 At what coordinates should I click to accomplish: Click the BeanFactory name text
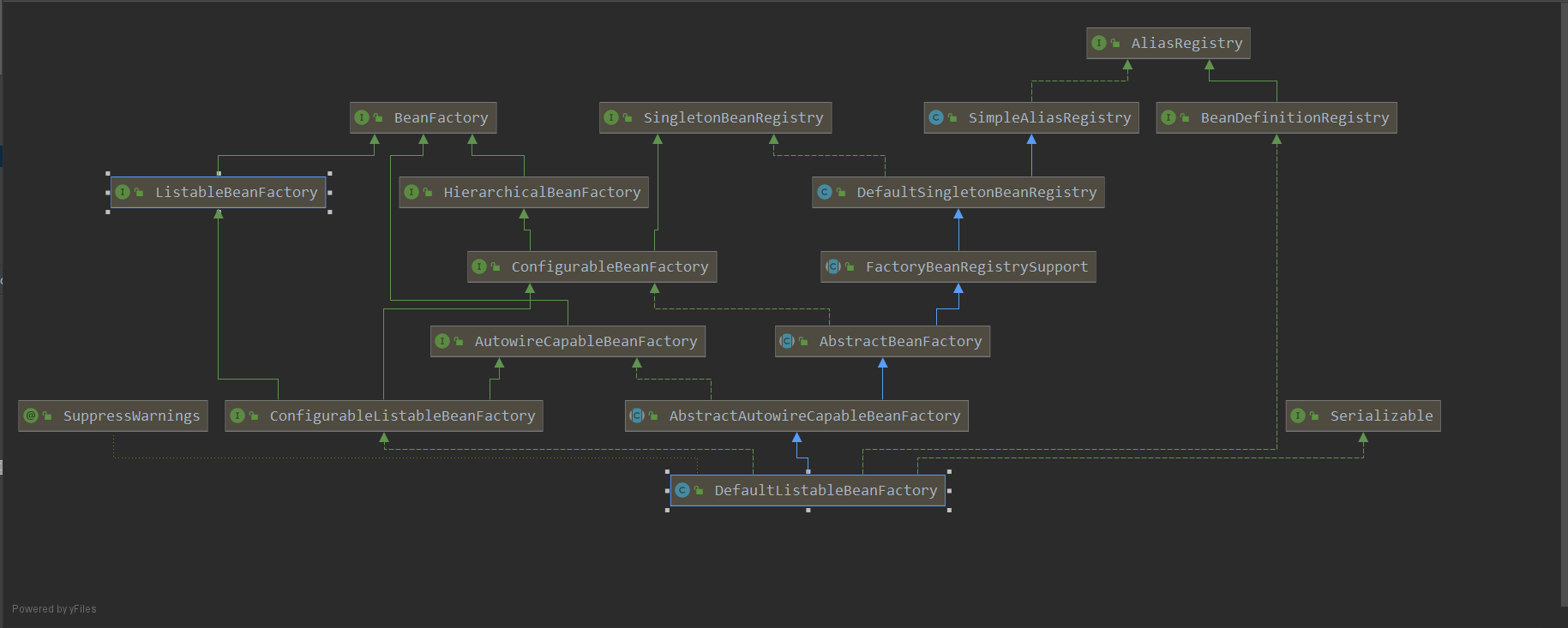[441, 117]
